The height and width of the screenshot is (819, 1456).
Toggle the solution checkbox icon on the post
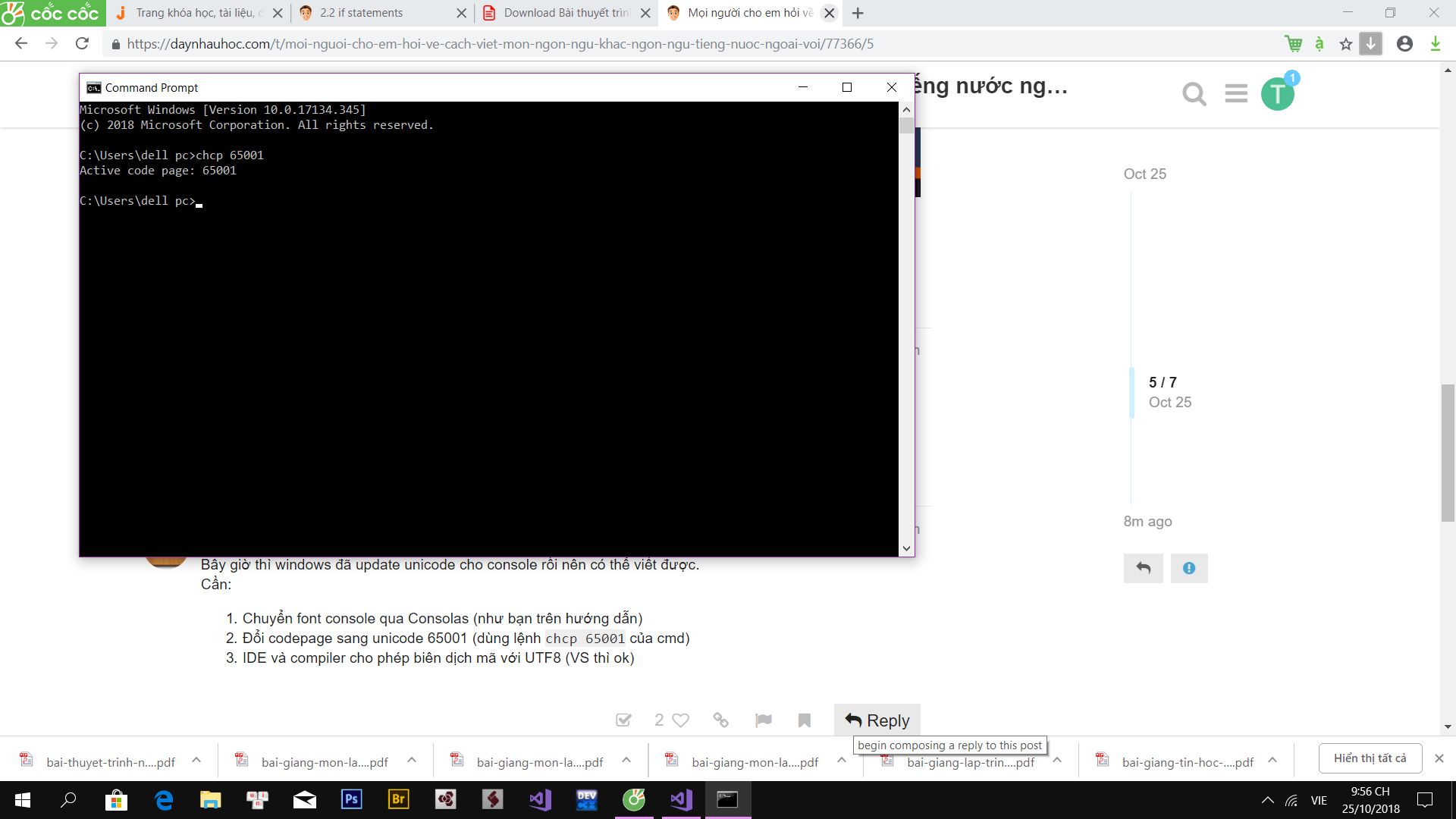[x=623, y=720]
